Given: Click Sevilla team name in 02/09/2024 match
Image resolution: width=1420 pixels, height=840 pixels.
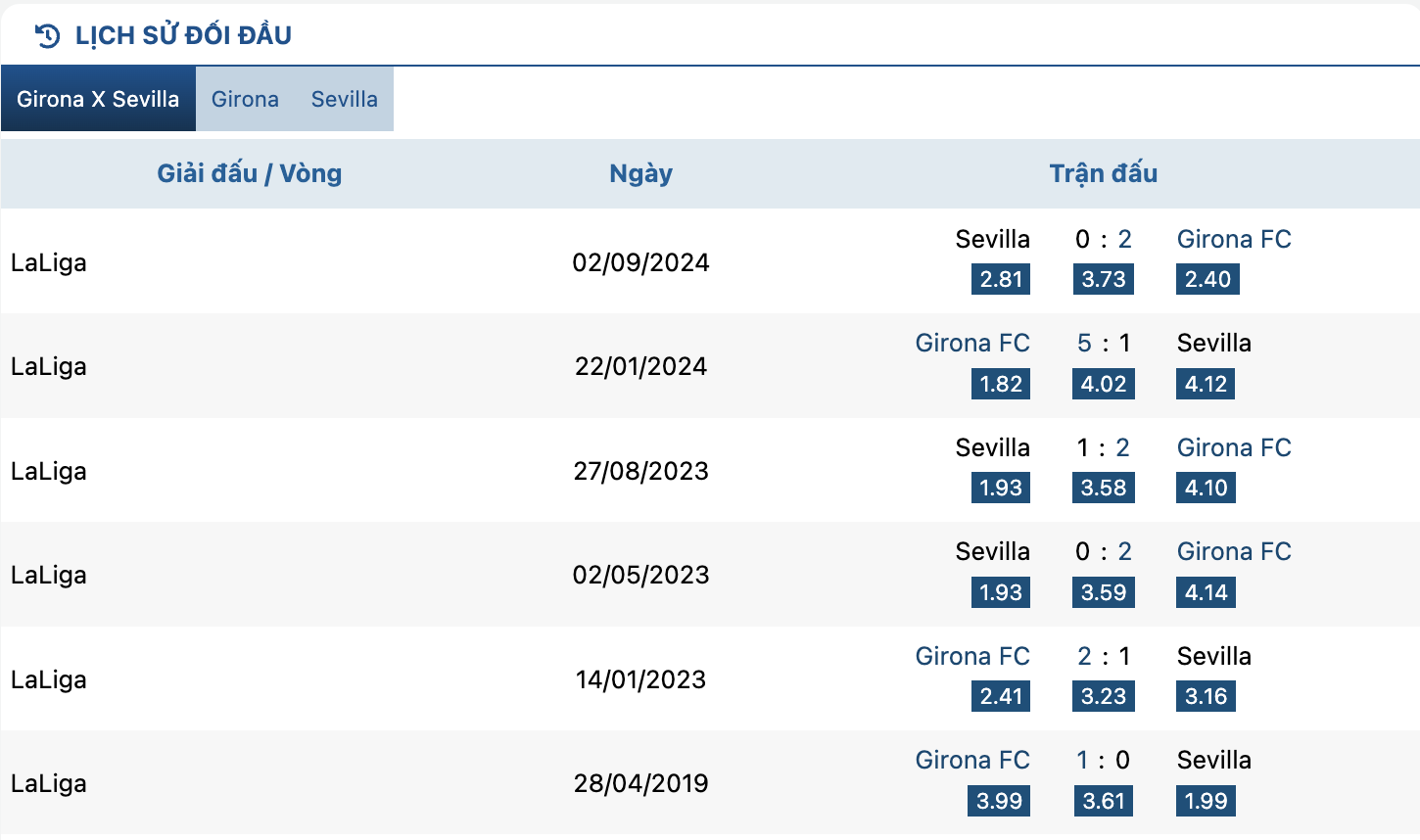Looking at the screenshot, I should (993, 239).
